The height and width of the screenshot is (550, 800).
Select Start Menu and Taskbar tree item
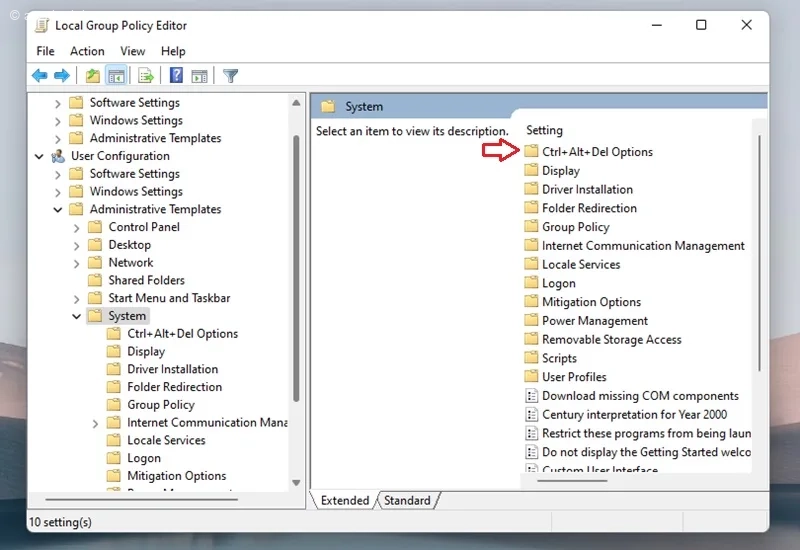click(169, 298)
